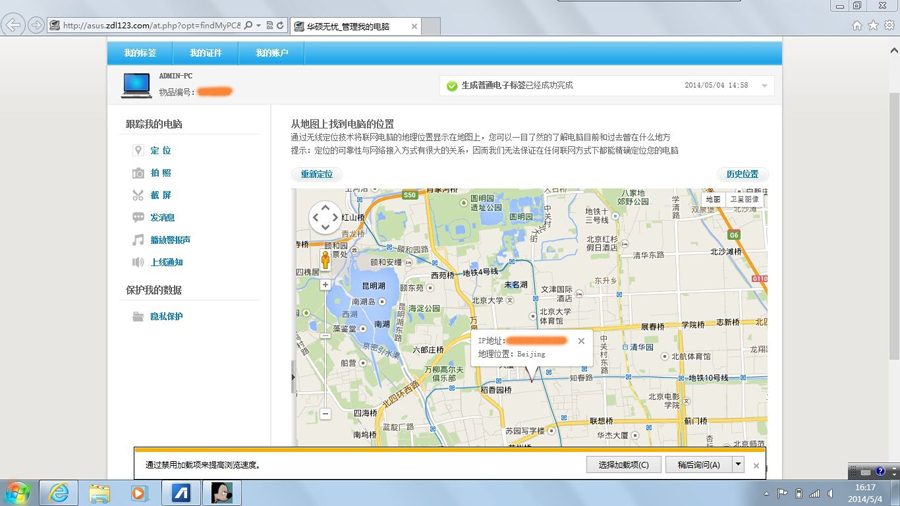Click the camera icon beside 拍照
Viewport: 900px width, 506px height.
pyautogui.click(x=138, y=173)
